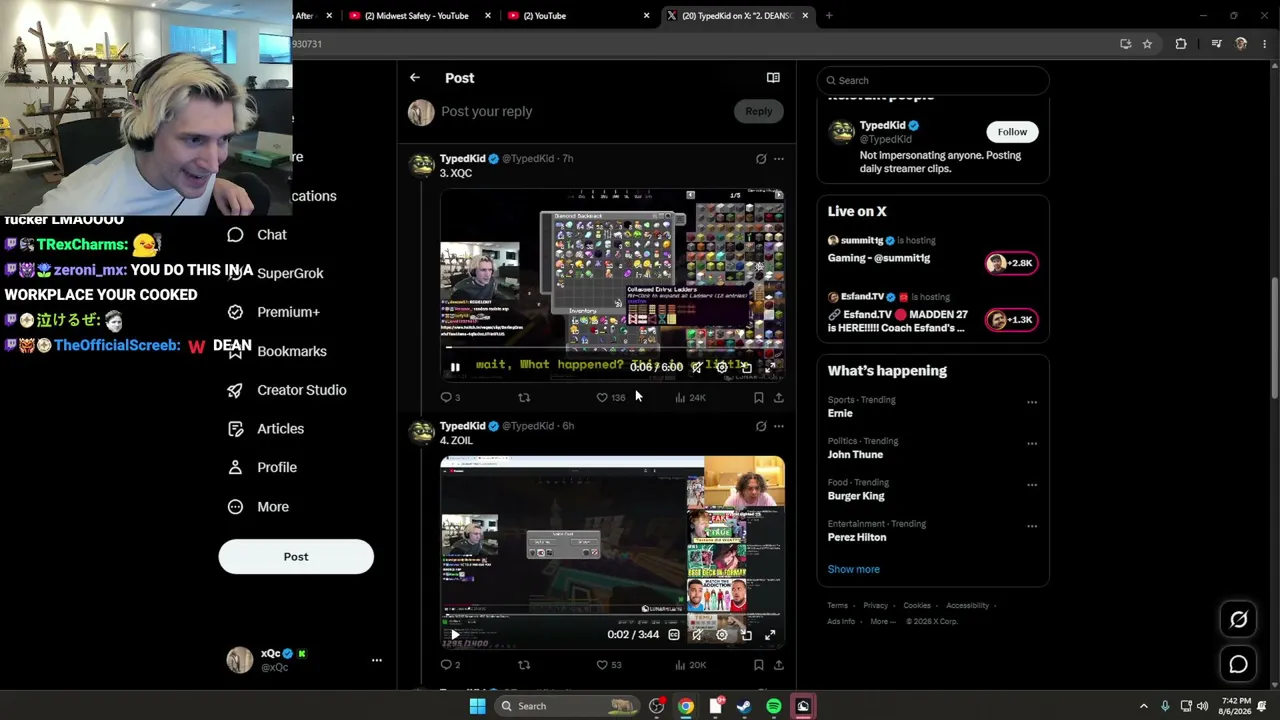Open Steam from the taskbar
Image resolution: width=1280 pixels, height=720 pixels.
(x=744, y=706)
